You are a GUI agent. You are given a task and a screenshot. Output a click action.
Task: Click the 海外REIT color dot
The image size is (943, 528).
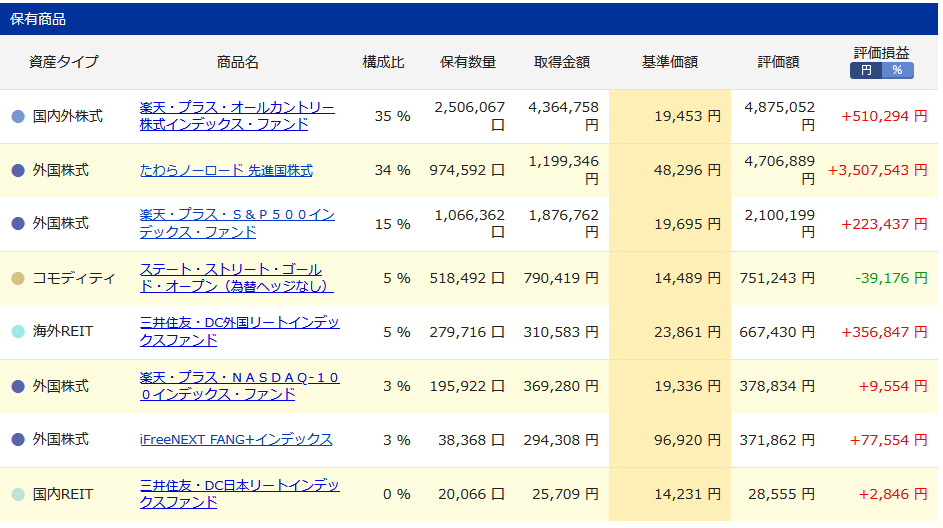18,332
